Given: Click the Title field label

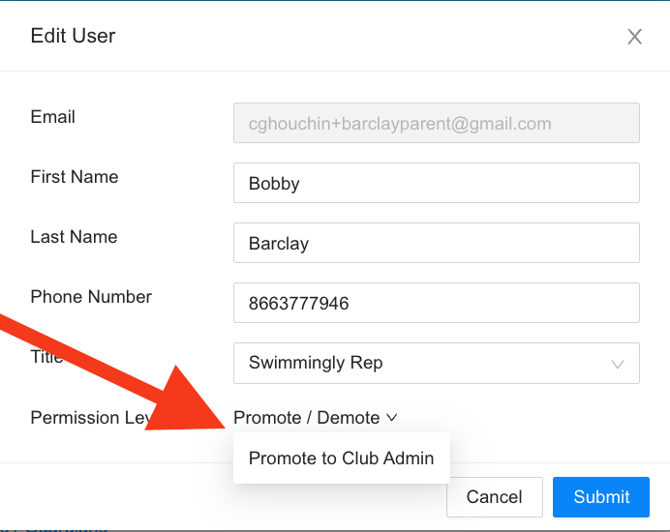Looking at the screenshot, I should tap(42, 357).
